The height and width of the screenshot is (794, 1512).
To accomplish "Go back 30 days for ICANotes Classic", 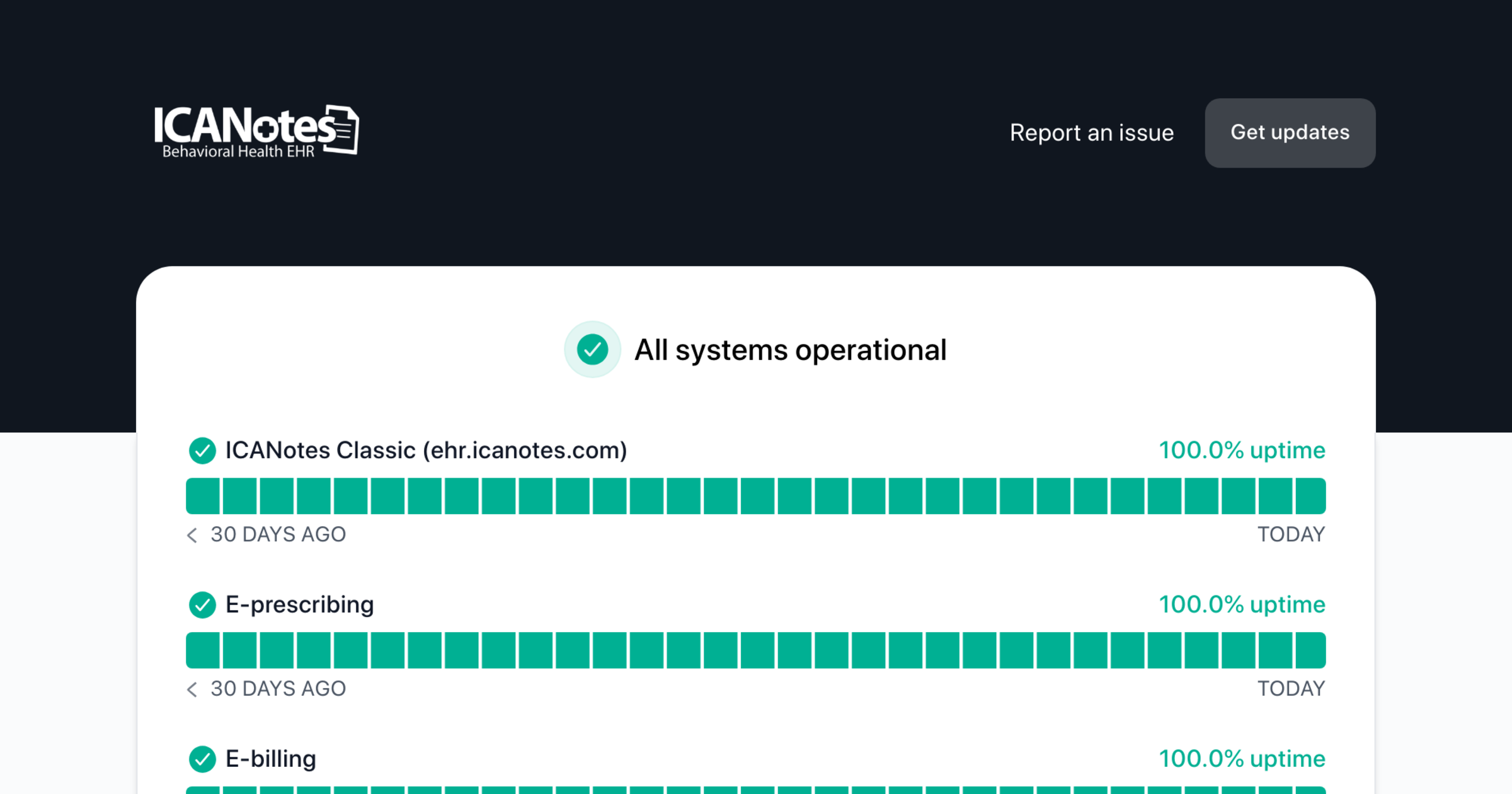I will (x=192, y=535).
